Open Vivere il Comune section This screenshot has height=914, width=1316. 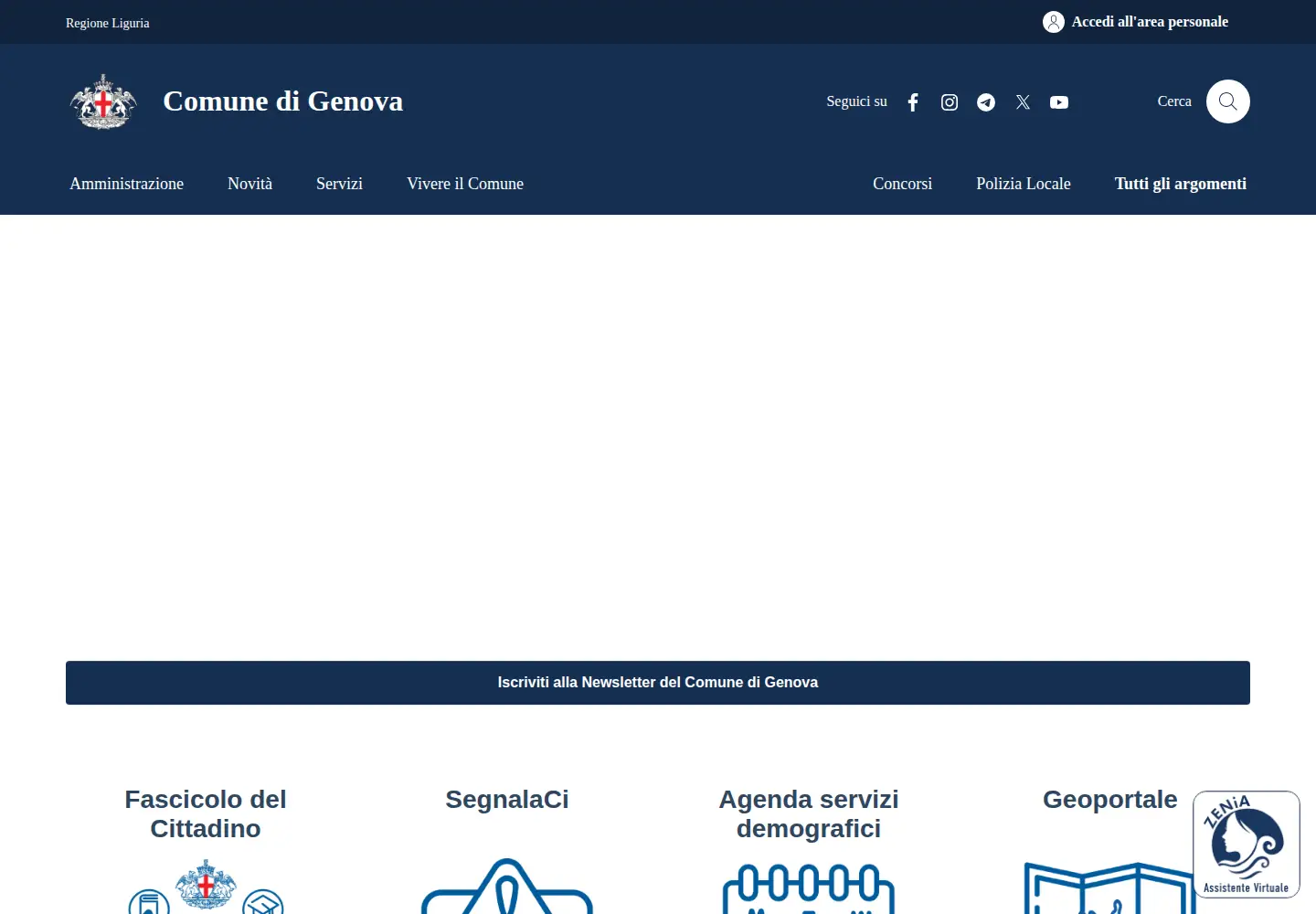(x=465, y=184)
